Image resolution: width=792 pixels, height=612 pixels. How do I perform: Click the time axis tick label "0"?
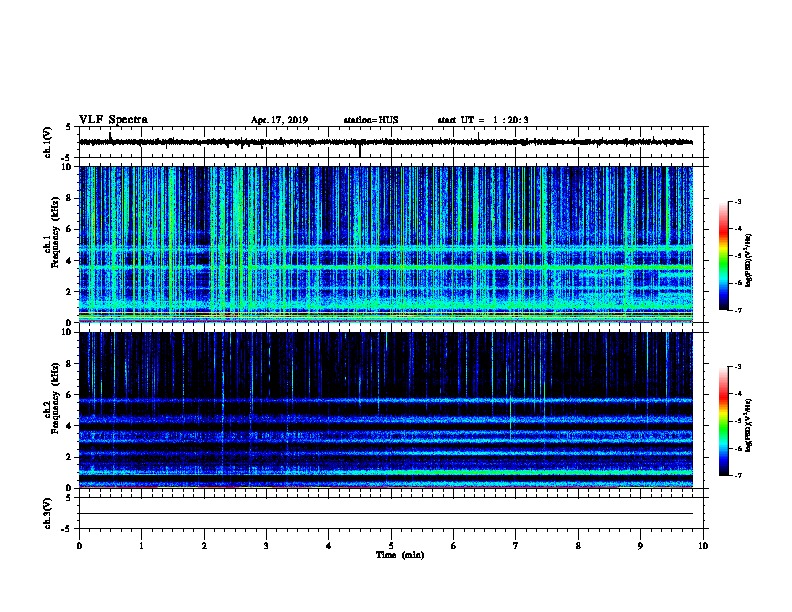(x=79, y=546)
